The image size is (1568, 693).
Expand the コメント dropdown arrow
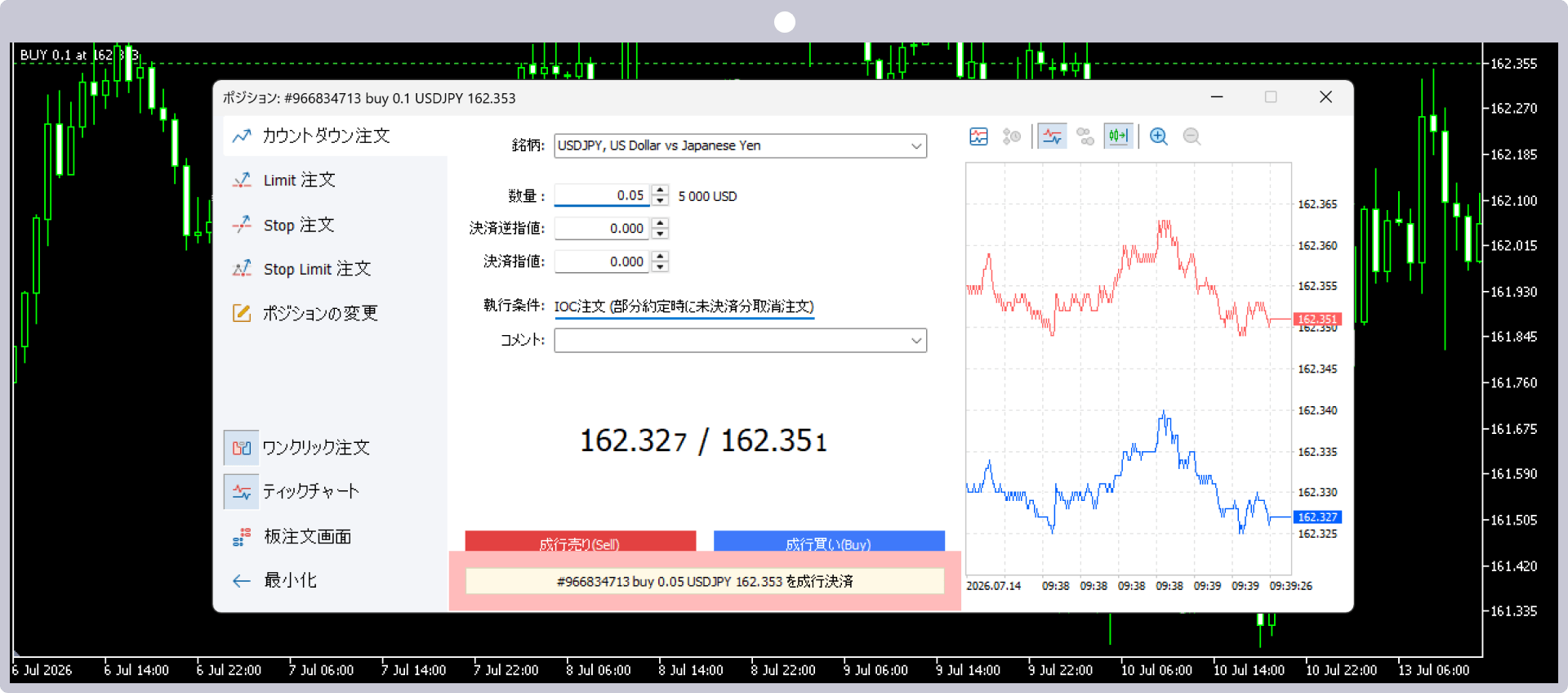[x=916, y=341]
